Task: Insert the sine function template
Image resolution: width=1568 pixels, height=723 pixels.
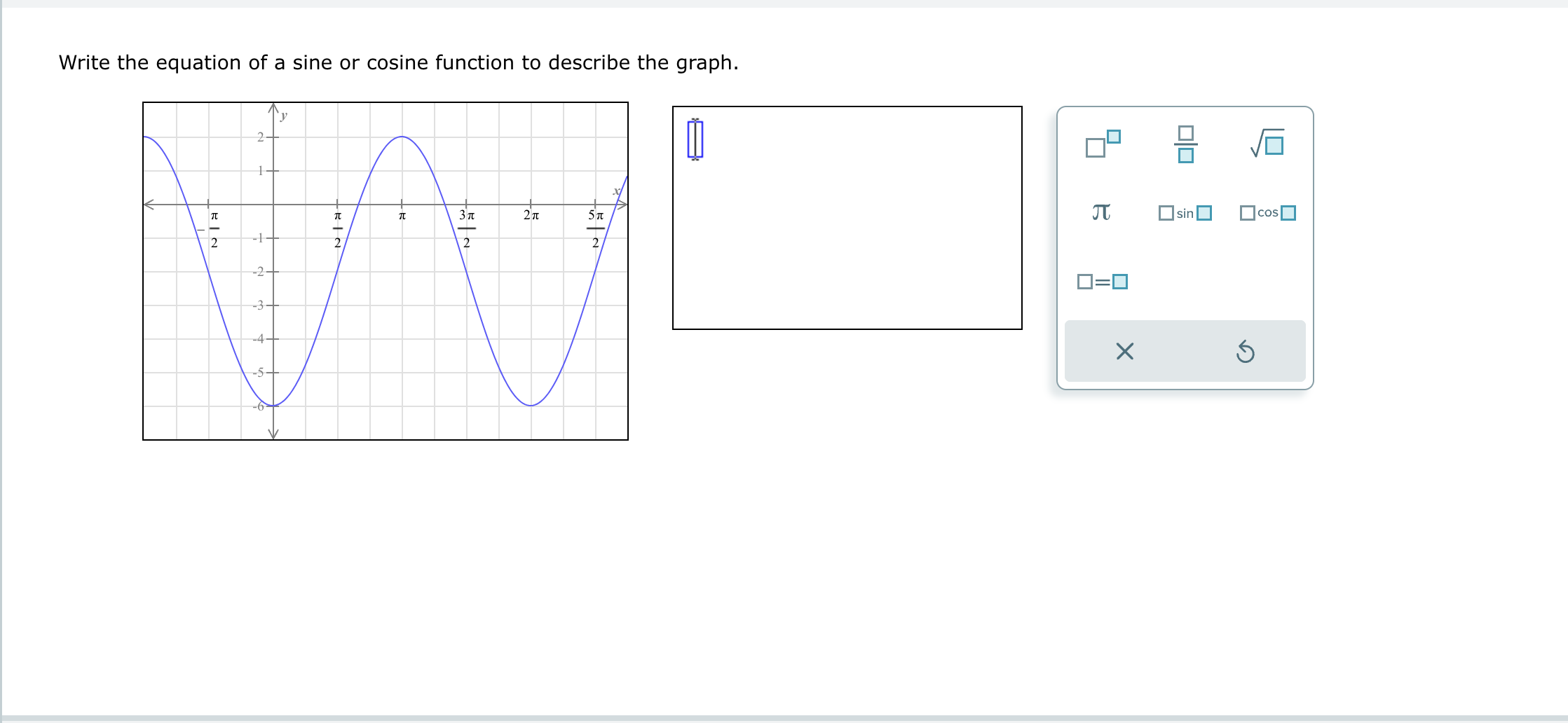Action: coord(1185,213)
